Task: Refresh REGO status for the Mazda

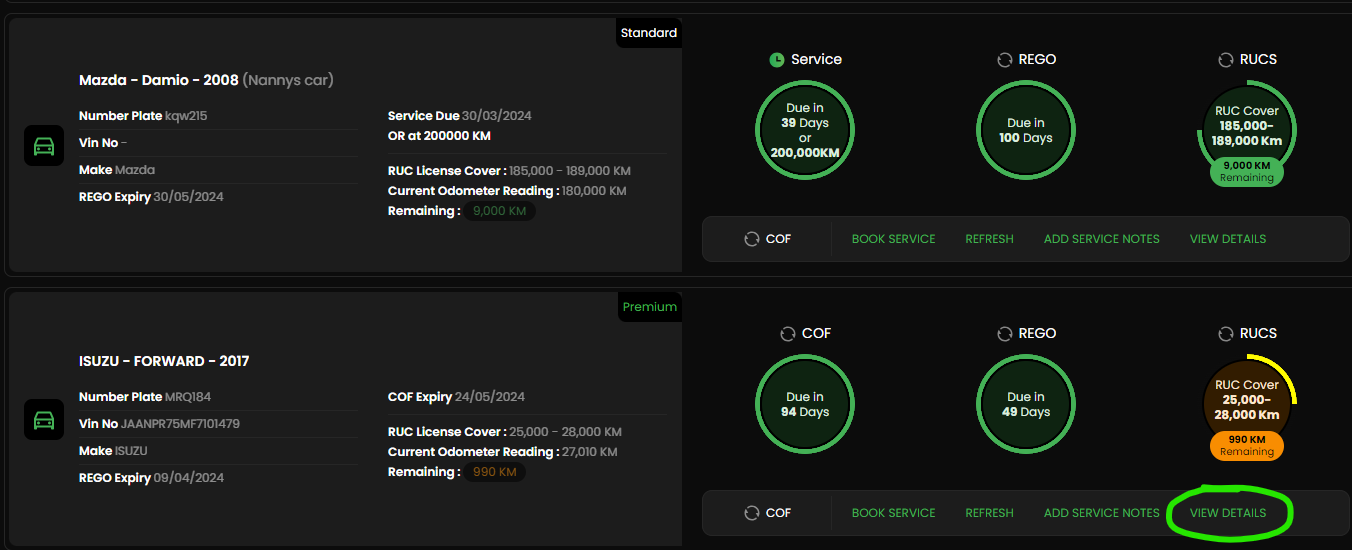Action: (x=1005, y=60)
